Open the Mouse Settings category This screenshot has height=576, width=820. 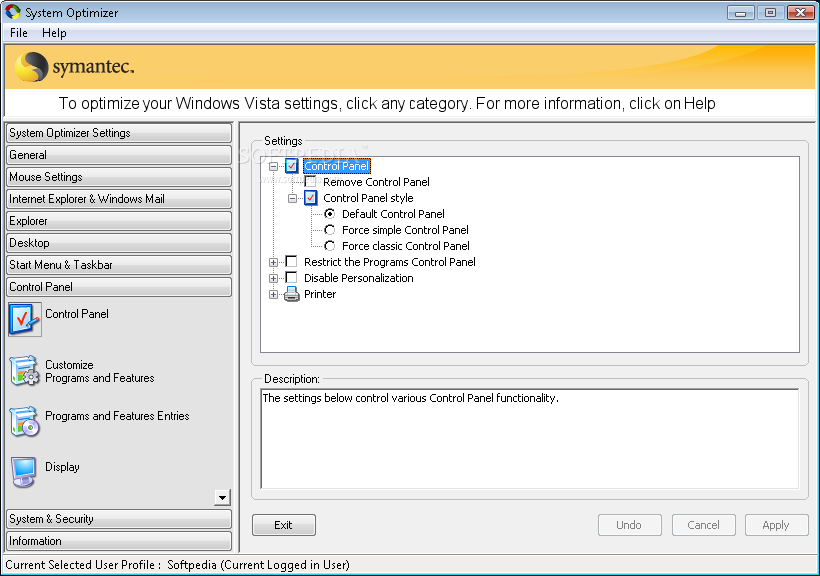119,177
